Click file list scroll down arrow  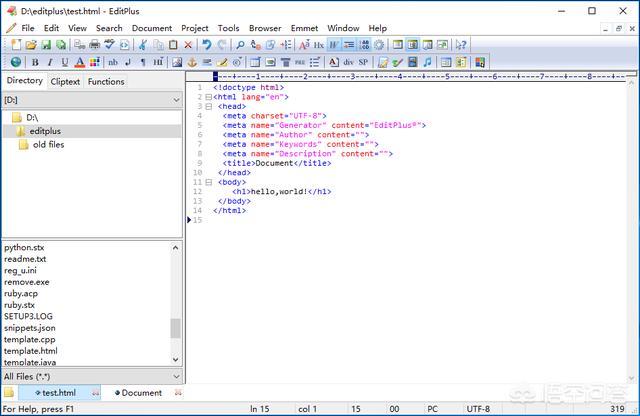click(176, 359)
